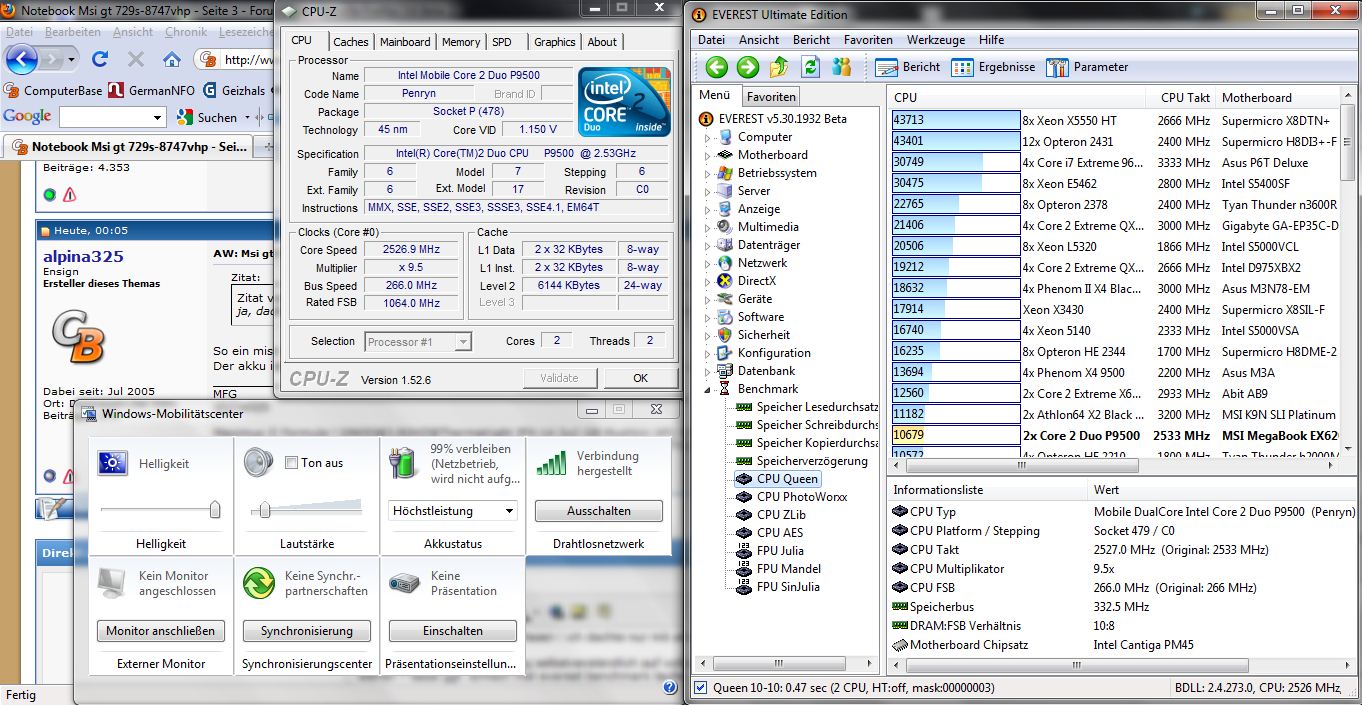The image size is (1362, 705).
Task: Open Ergebnisse in EVEREST toolbar
Action: click(x=993, y=67)
